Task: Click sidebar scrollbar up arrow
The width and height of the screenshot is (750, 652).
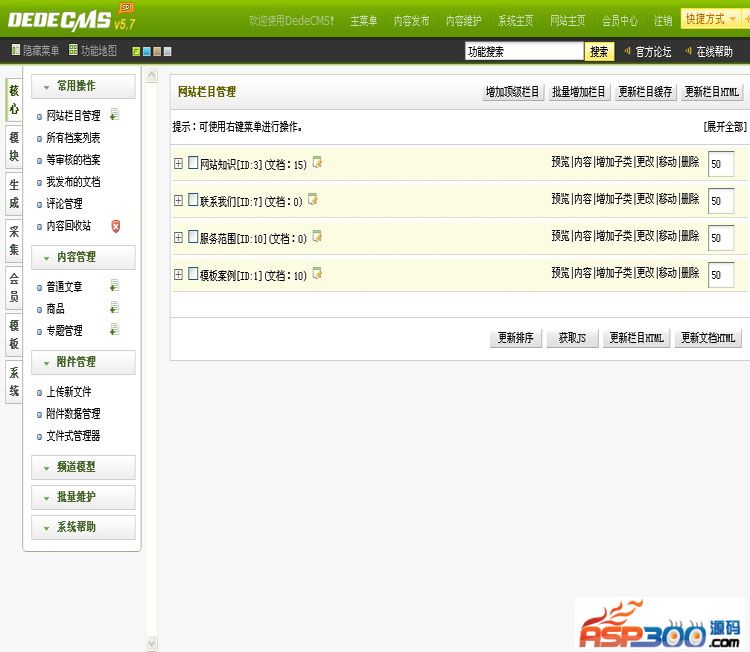Action: click(x=152, y=75)
